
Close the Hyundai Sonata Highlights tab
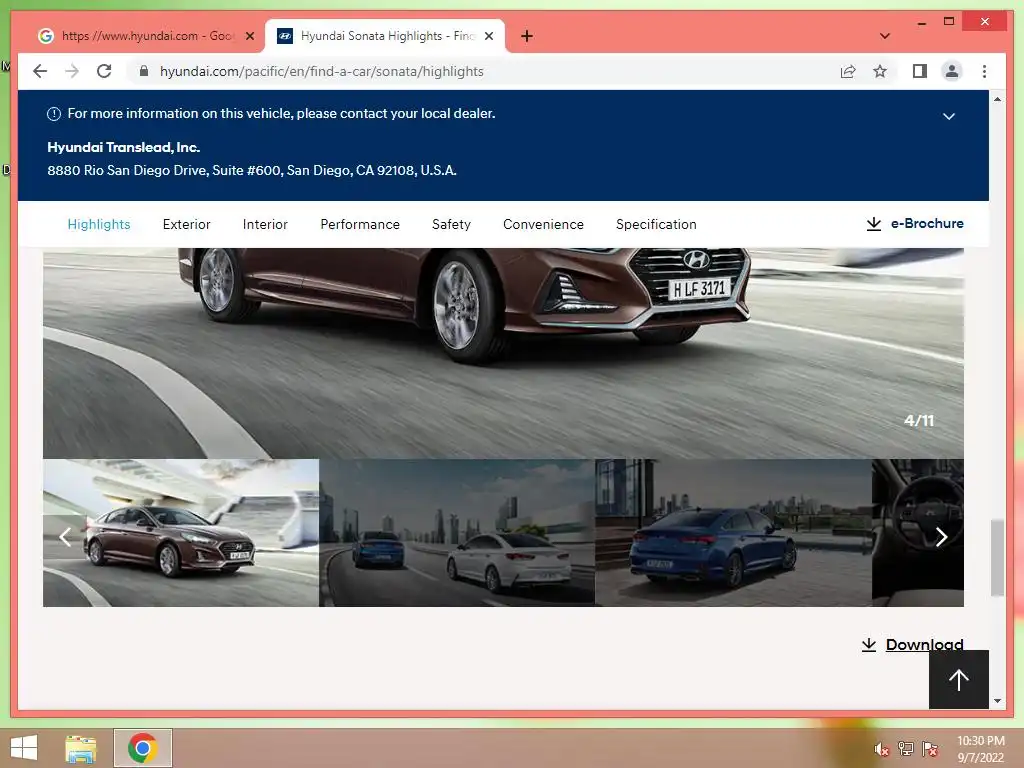pos(488,36)
